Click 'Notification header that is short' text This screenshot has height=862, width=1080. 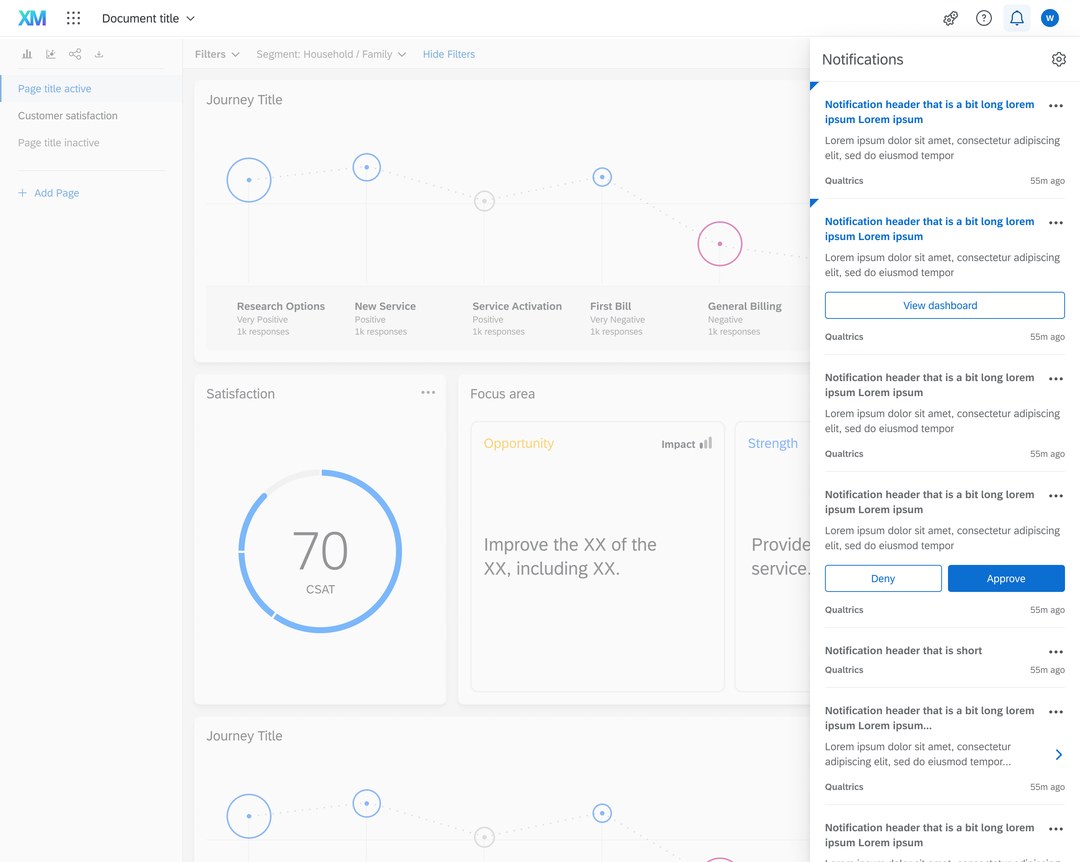(903, 650)
